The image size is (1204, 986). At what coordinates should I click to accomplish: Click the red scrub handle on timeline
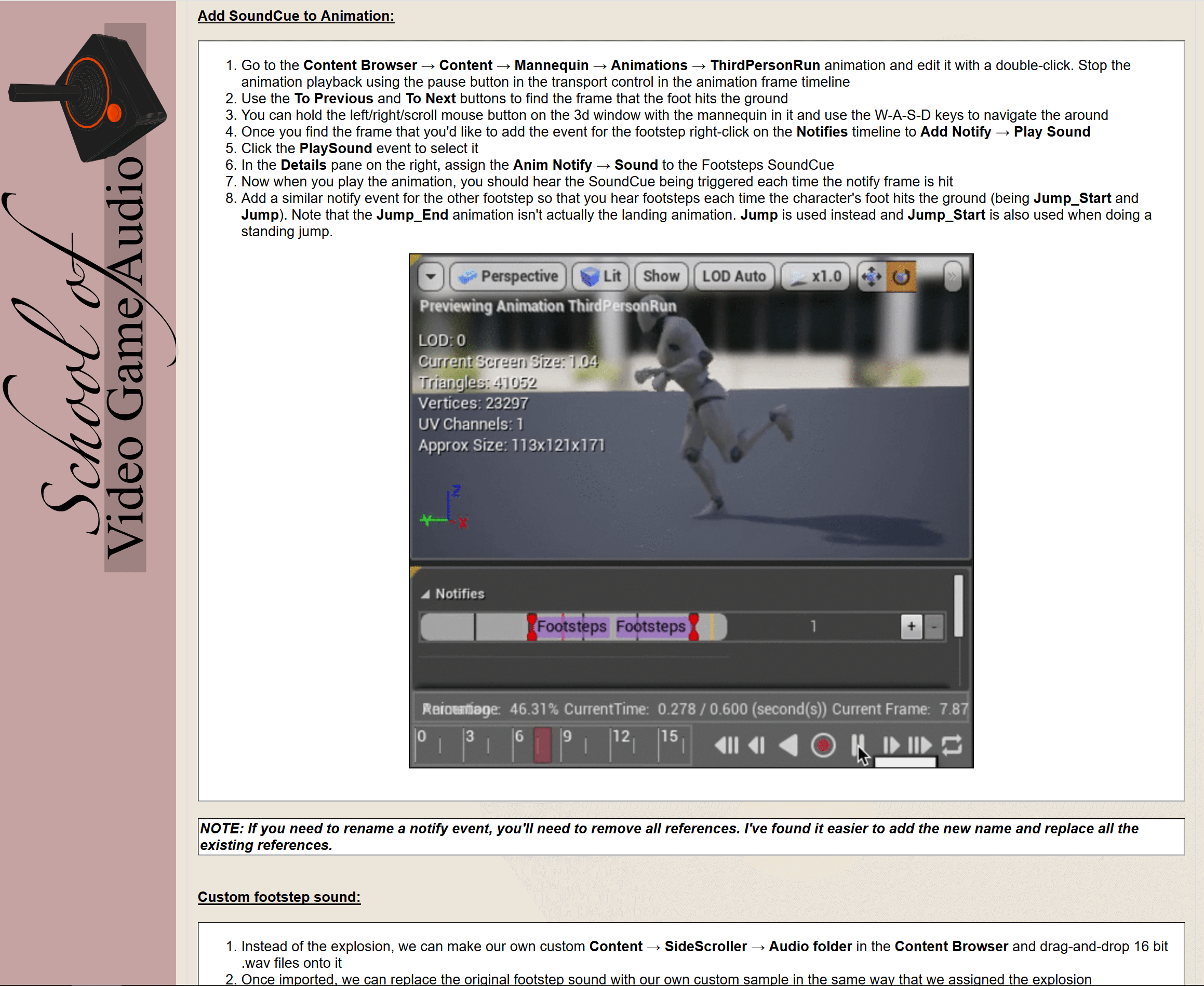coord(542,745)
